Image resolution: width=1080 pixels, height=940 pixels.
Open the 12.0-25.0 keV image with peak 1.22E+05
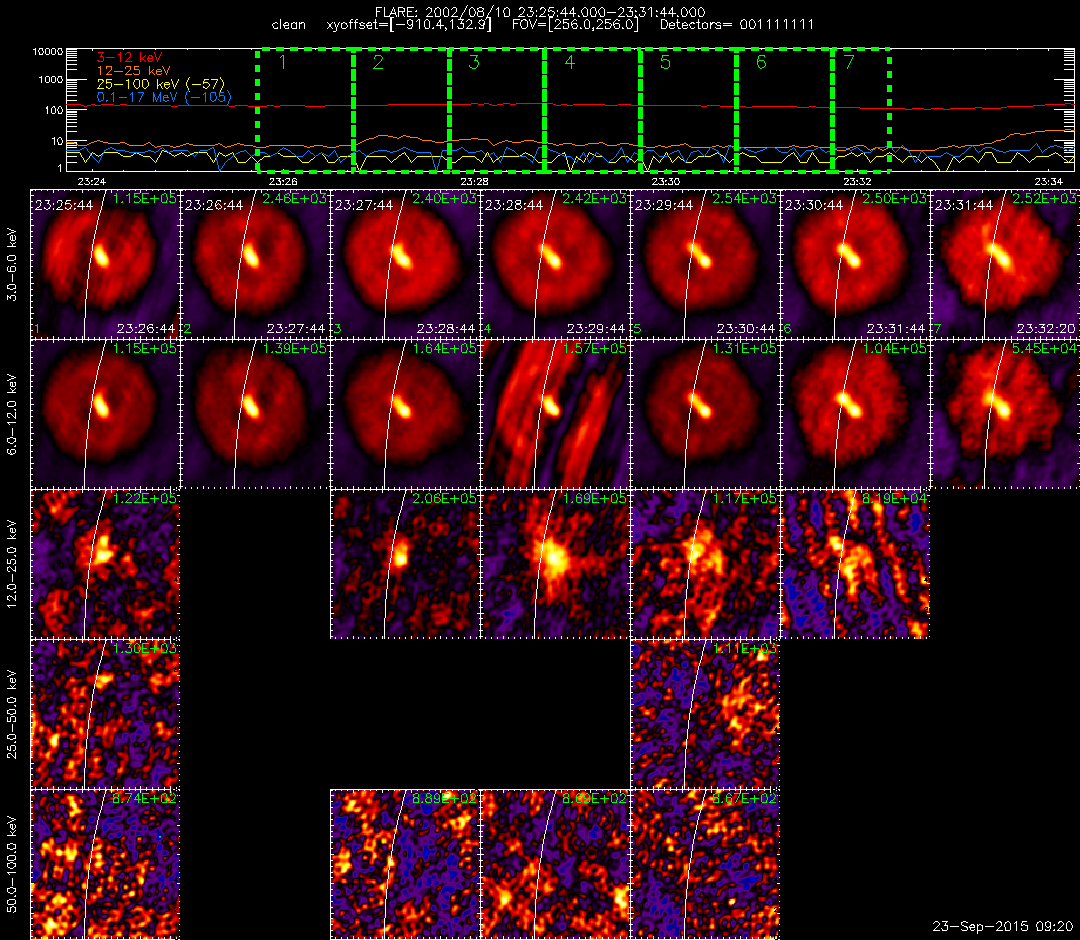105,565
